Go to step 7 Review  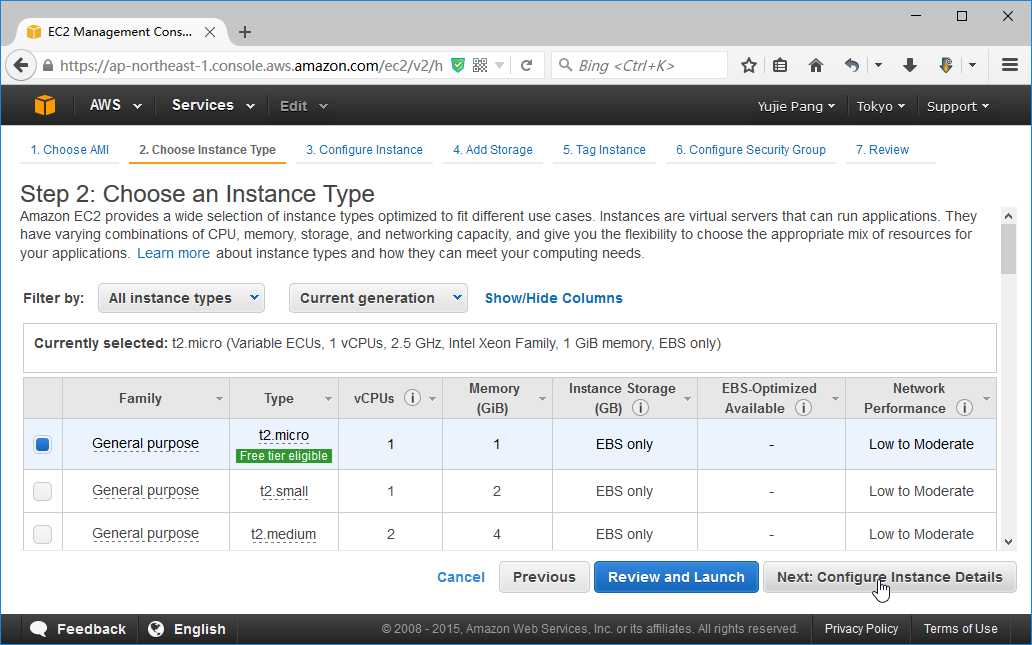(x=882, y=149)
